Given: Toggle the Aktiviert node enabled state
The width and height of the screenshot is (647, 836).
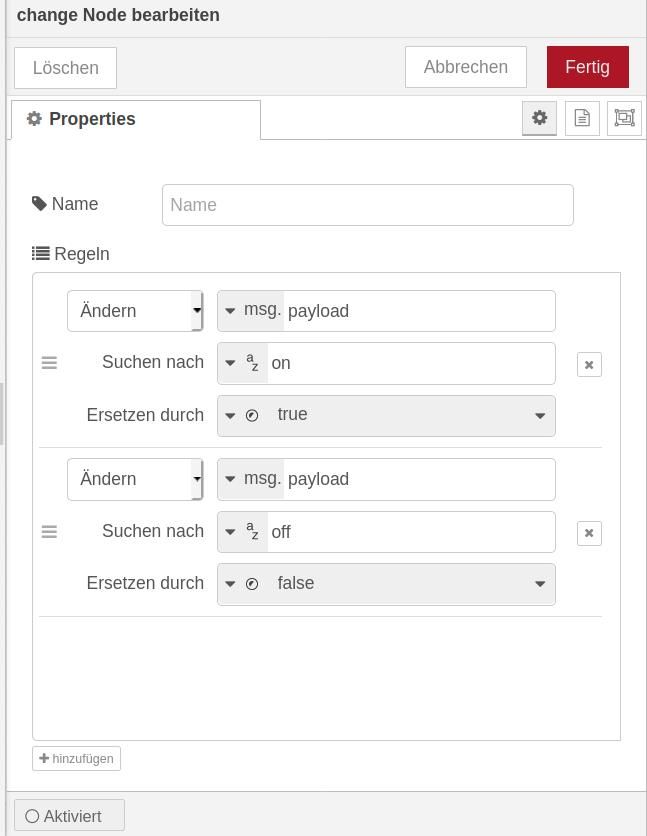Looking at the screenshot, I should tap(69, 815).
